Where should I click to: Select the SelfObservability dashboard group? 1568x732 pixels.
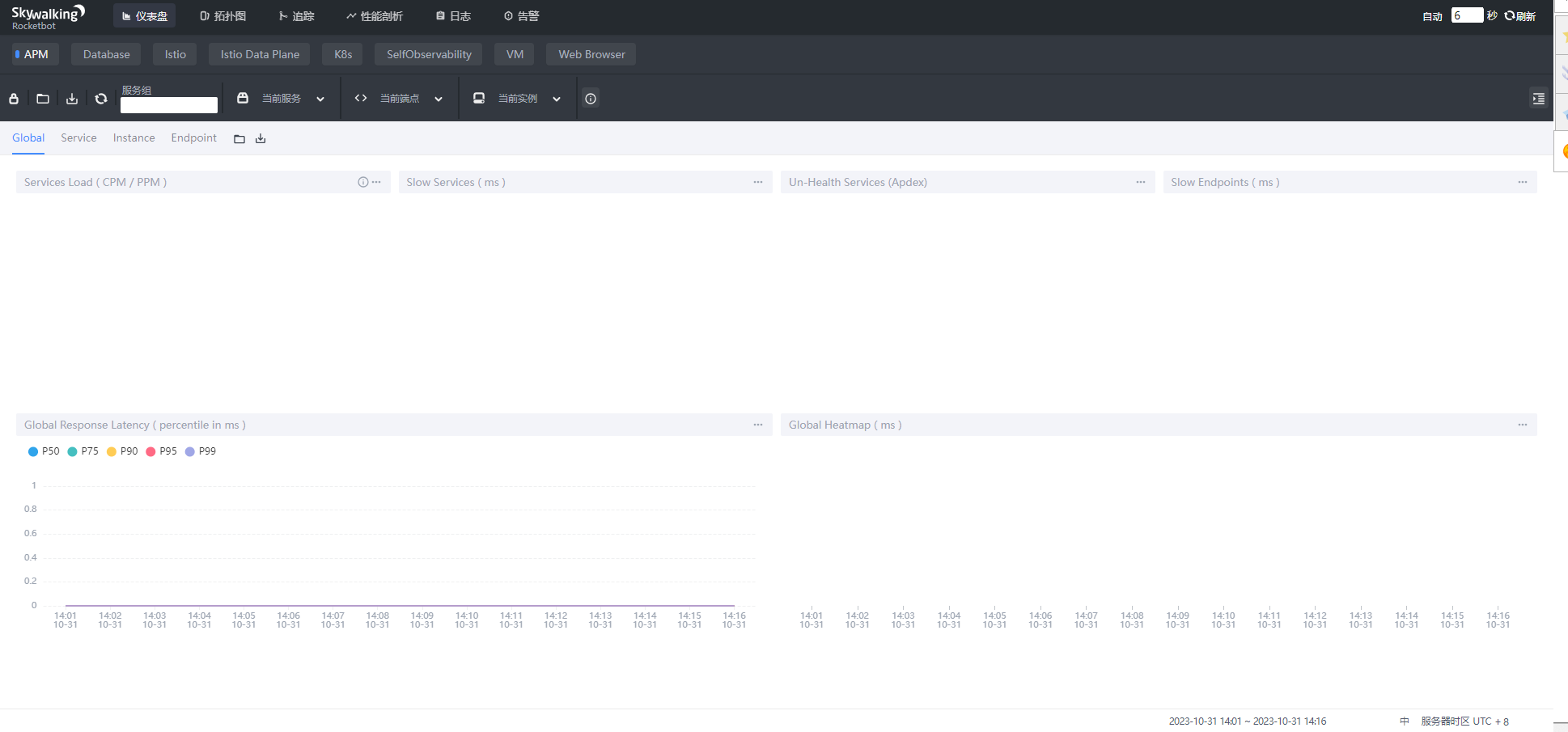coord(429,54)
